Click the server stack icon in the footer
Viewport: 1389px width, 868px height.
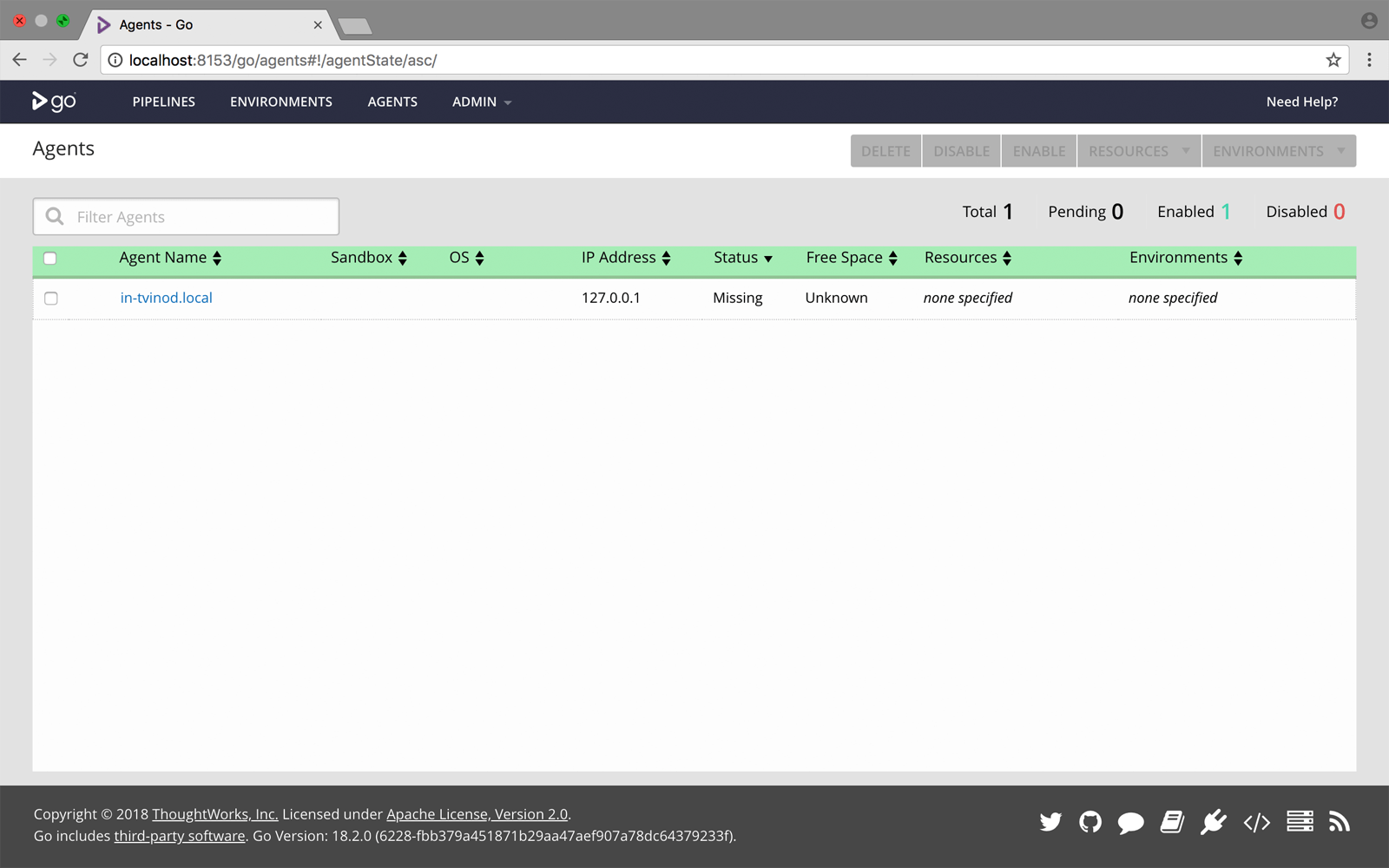1300,821
